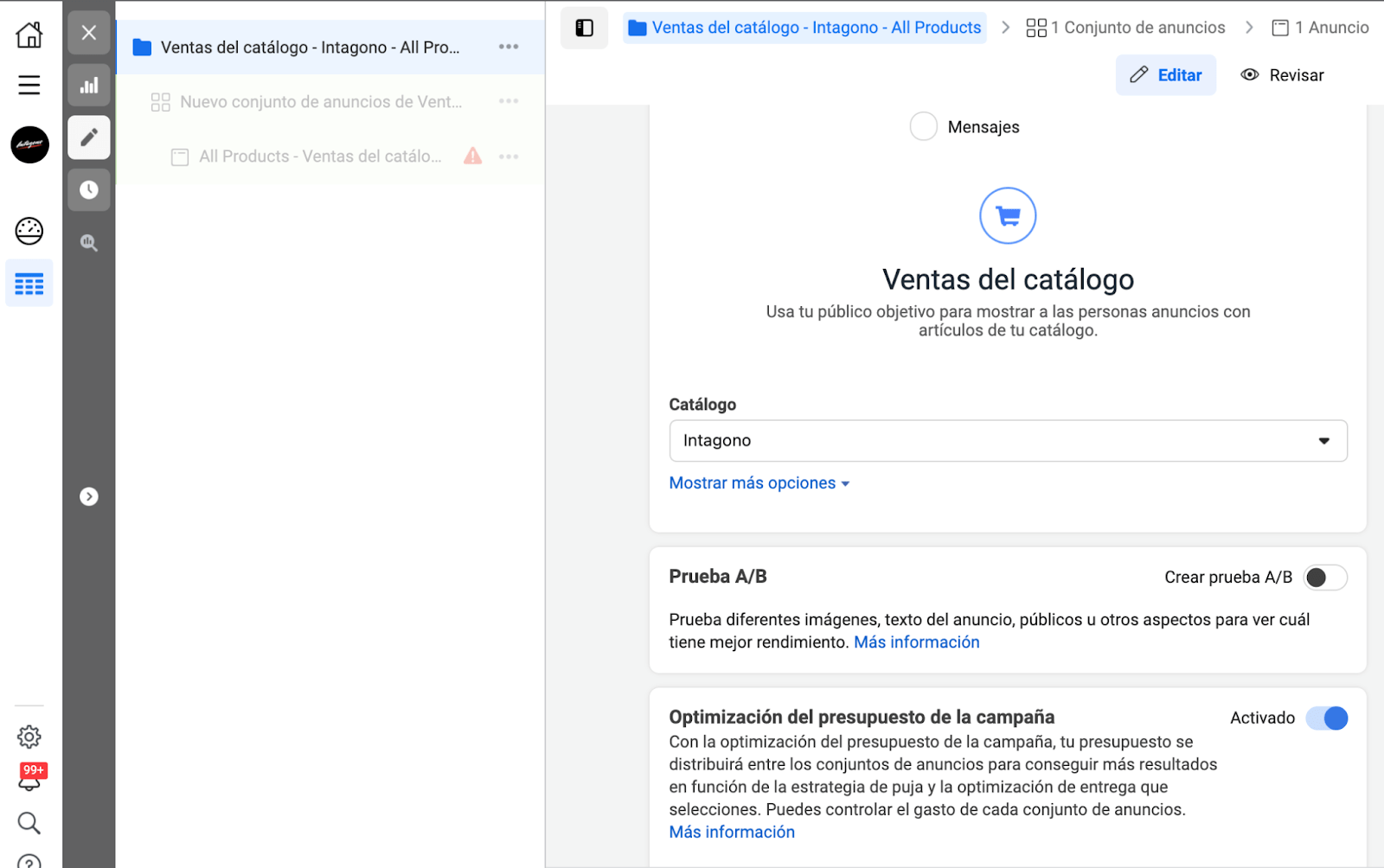Click the Editar button
This screenshot has width=1384, height=868.
pyautogui.click(x=1166, y=75)
